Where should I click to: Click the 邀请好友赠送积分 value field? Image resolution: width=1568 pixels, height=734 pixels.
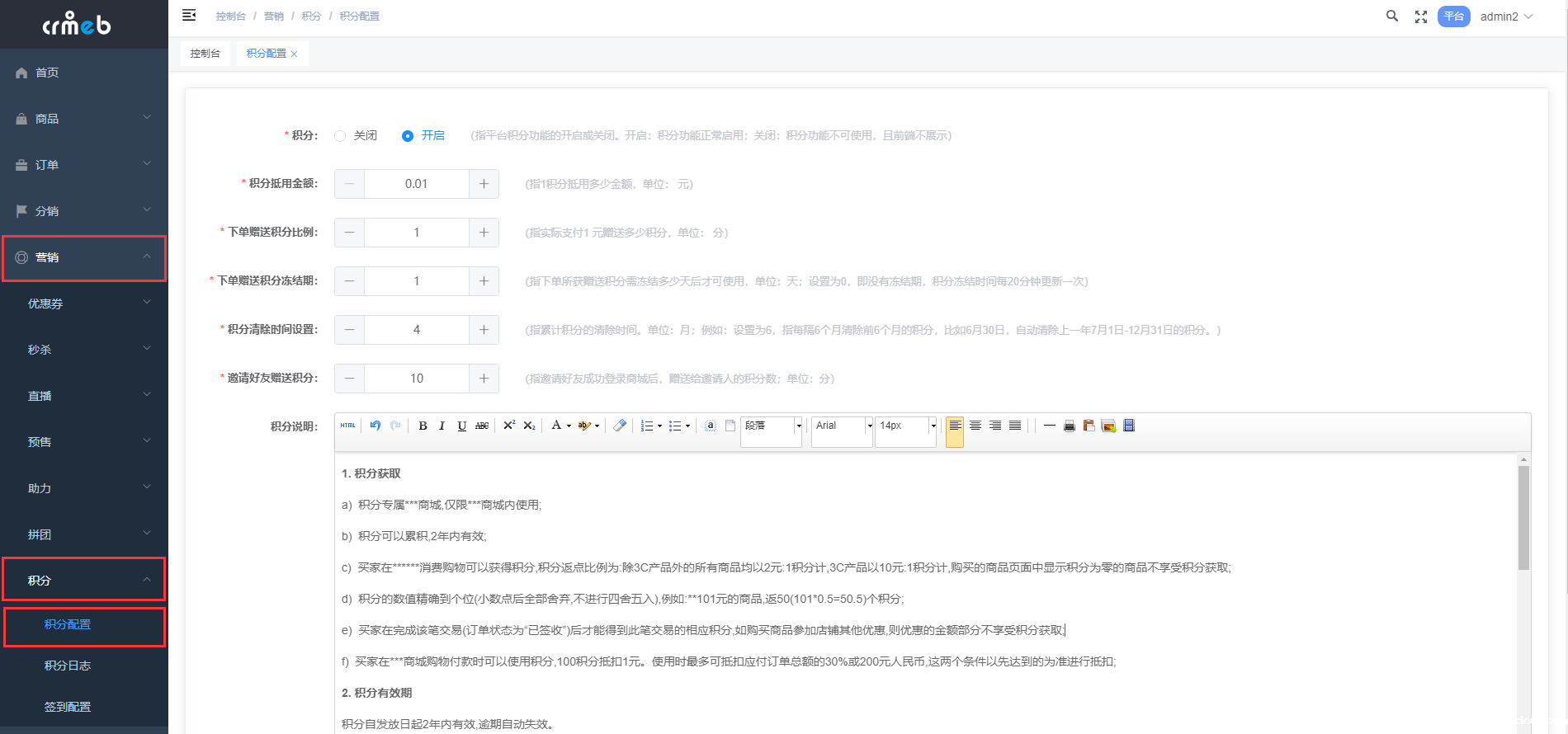[x=416, y=379]
